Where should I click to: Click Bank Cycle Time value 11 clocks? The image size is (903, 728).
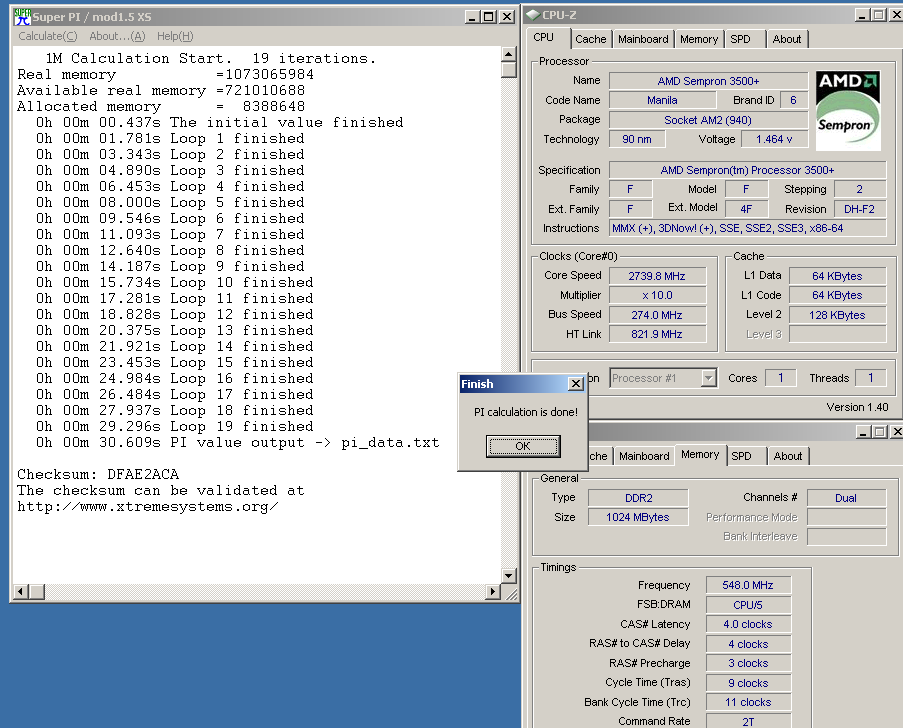748,702
